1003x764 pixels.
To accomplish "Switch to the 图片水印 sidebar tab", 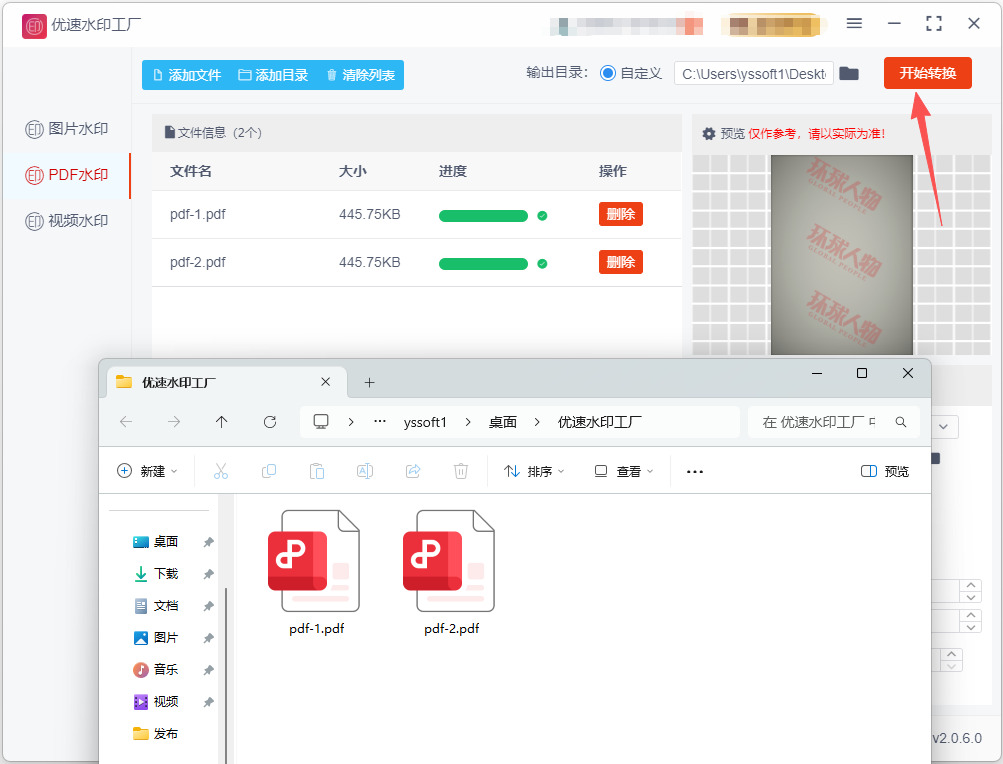I will point(67,129).
